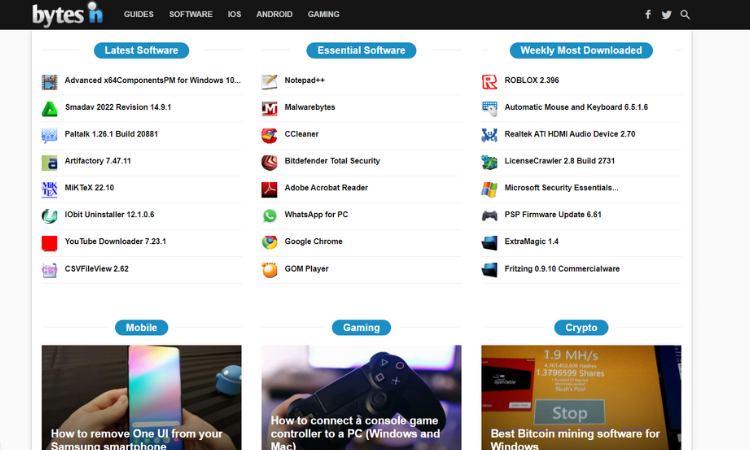The width and height of the screenshot is (750, 450).
Task: Open the ANDROID menu
Action: point(275,14)
